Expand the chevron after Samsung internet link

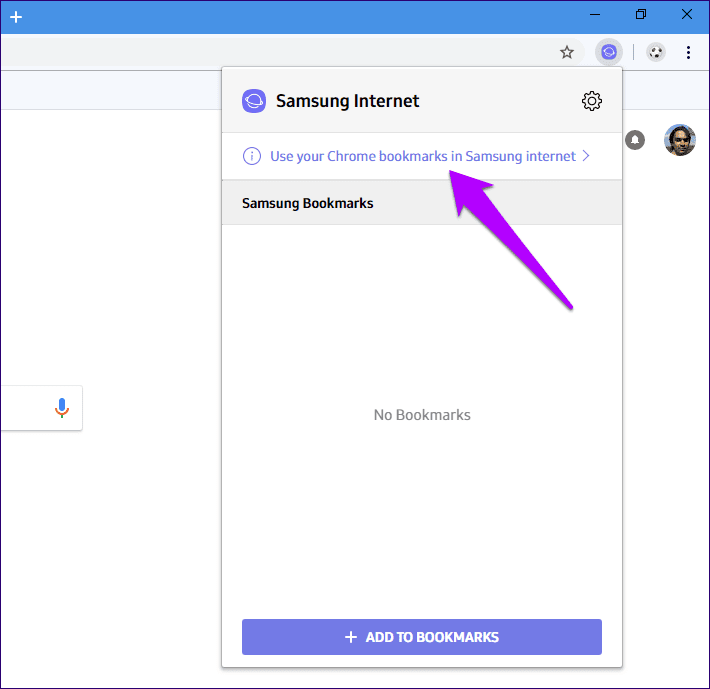(x=586, y=156)
